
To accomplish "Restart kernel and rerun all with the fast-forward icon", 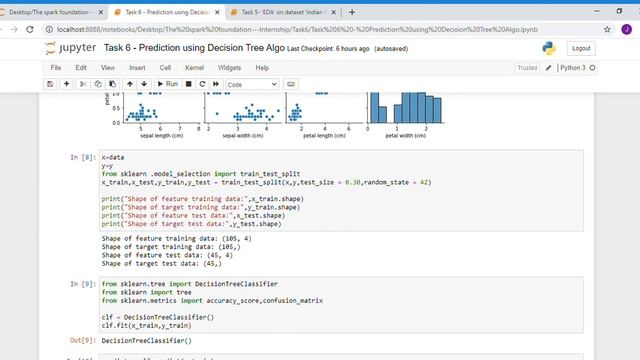I will (216, 84).
